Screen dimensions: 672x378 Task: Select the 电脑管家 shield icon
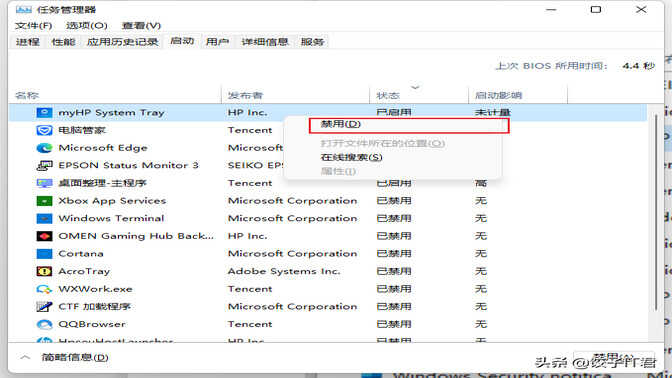[44, 130]
